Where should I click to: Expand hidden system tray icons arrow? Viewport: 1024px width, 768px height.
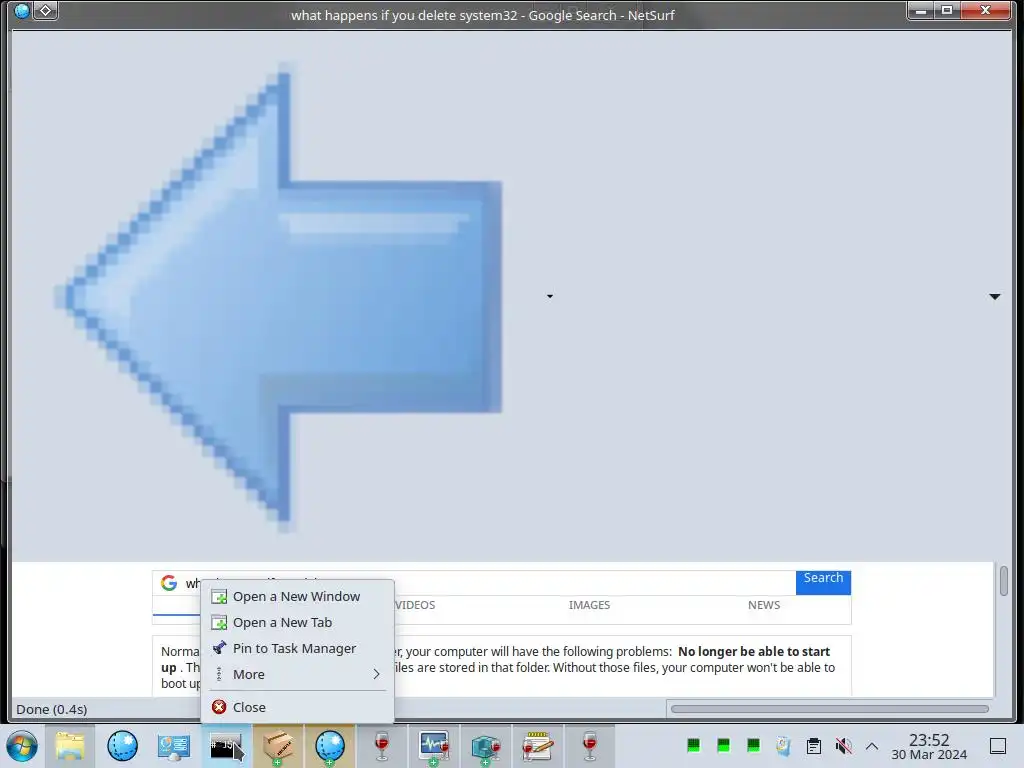(872, 746)
